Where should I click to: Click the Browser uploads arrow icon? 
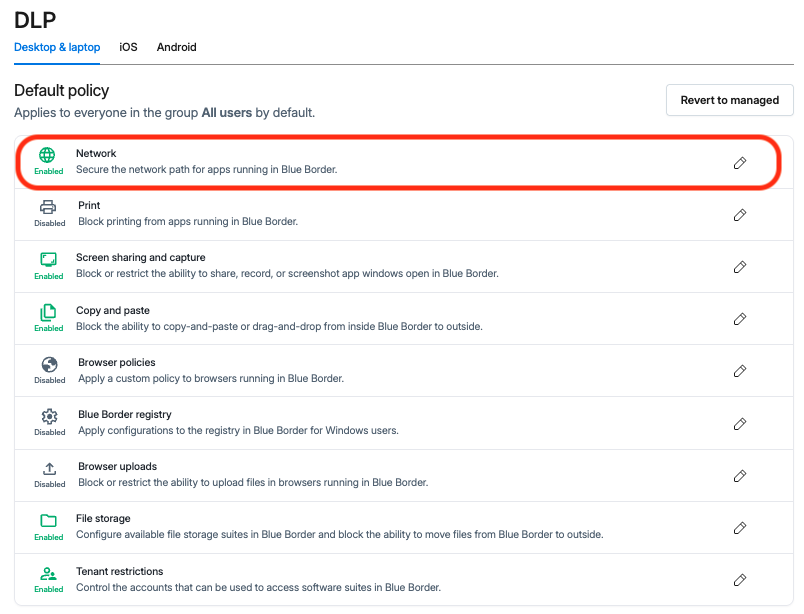pos(49,468)
